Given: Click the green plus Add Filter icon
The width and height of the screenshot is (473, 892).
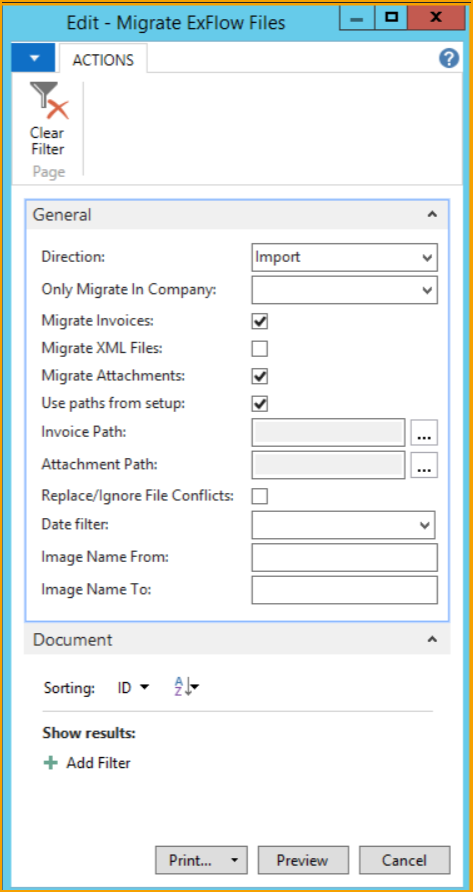Looking at the screenshot, I should [x=51, y=763].
